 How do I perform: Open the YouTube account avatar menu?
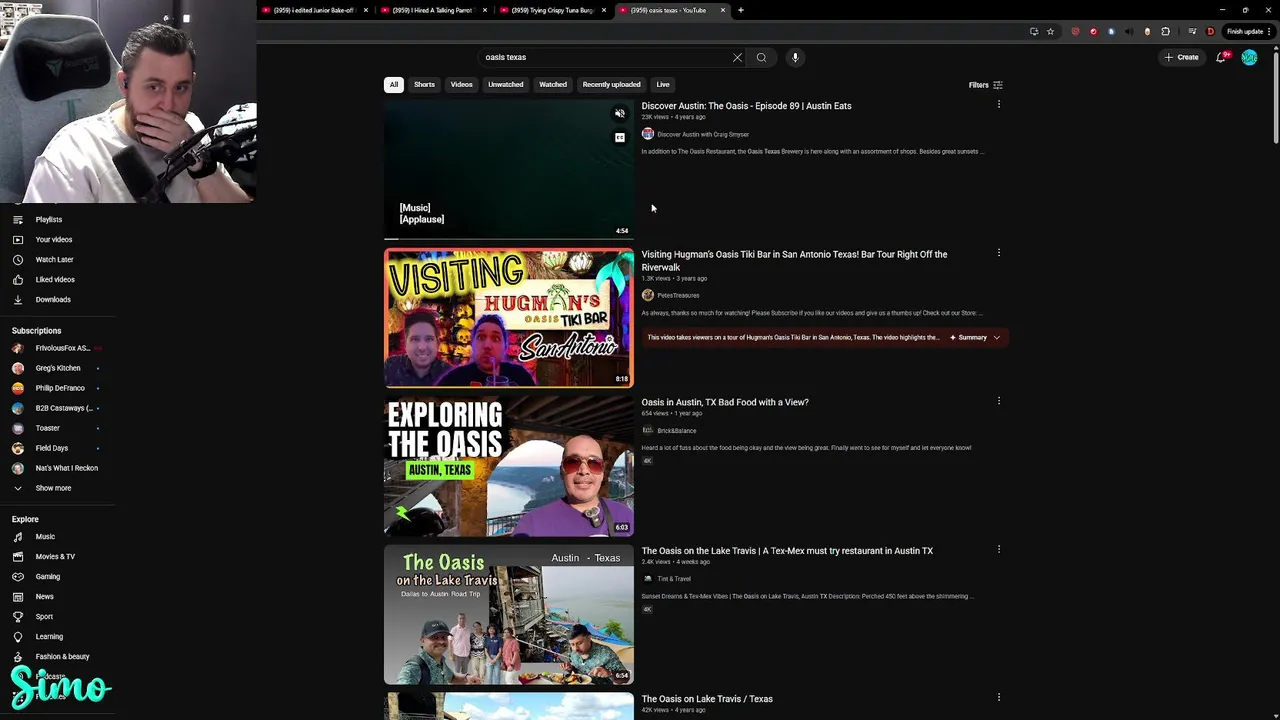1249,57
